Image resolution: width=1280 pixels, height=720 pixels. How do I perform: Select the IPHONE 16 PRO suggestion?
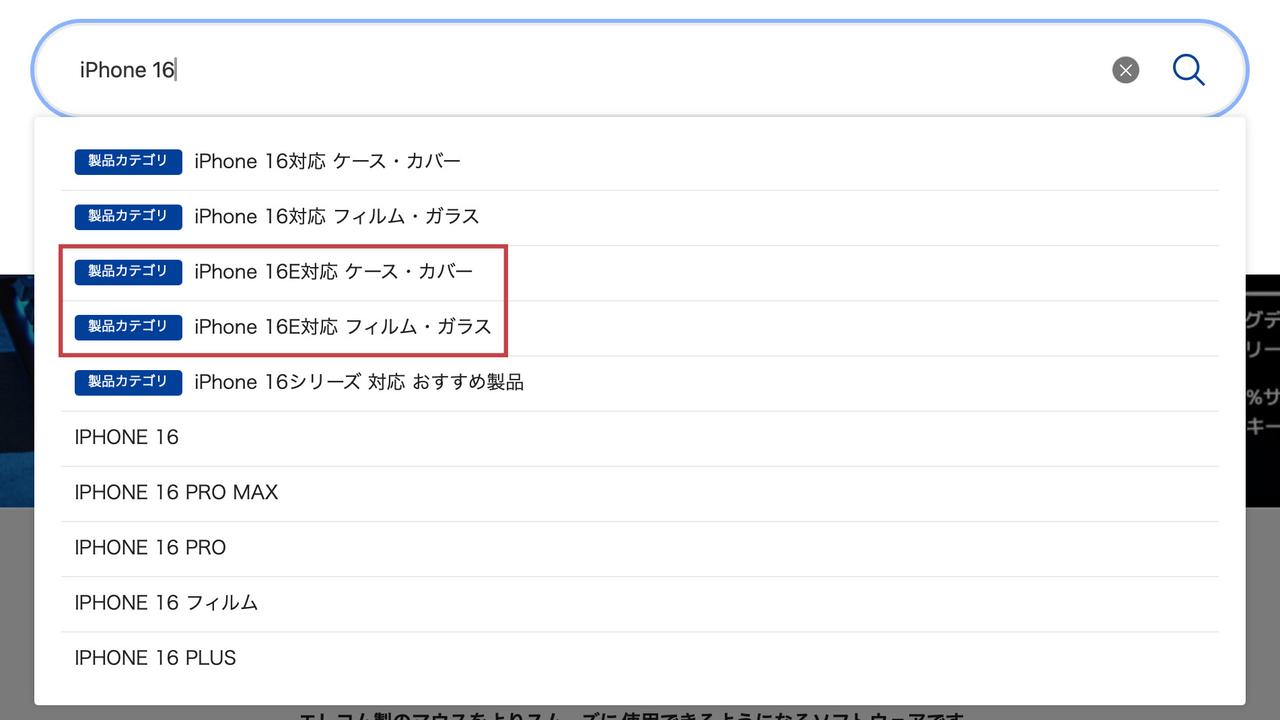[x=640, y=548]
